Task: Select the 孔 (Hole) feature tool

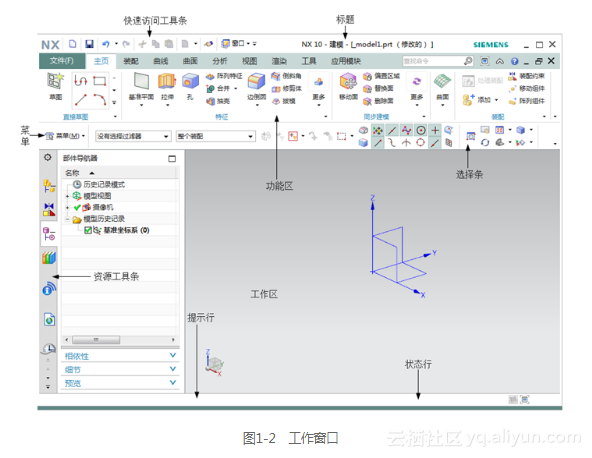Action: click(190, 86)
